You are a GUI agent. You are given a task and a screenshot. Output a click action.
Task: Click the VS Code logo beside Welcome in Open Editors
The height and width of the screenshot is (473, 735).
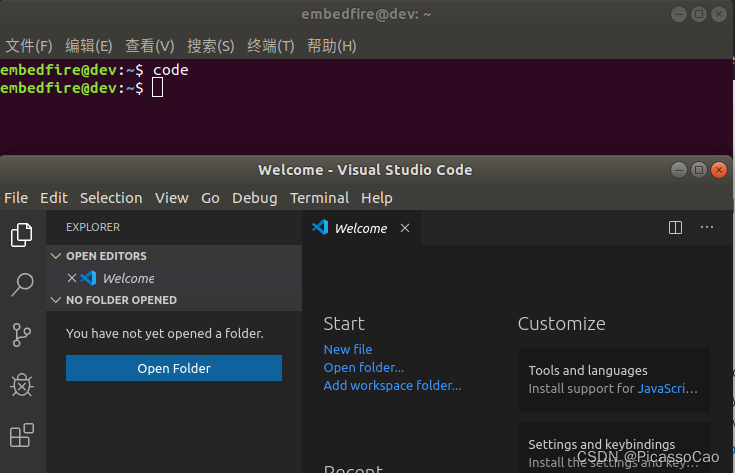(89, 278)
